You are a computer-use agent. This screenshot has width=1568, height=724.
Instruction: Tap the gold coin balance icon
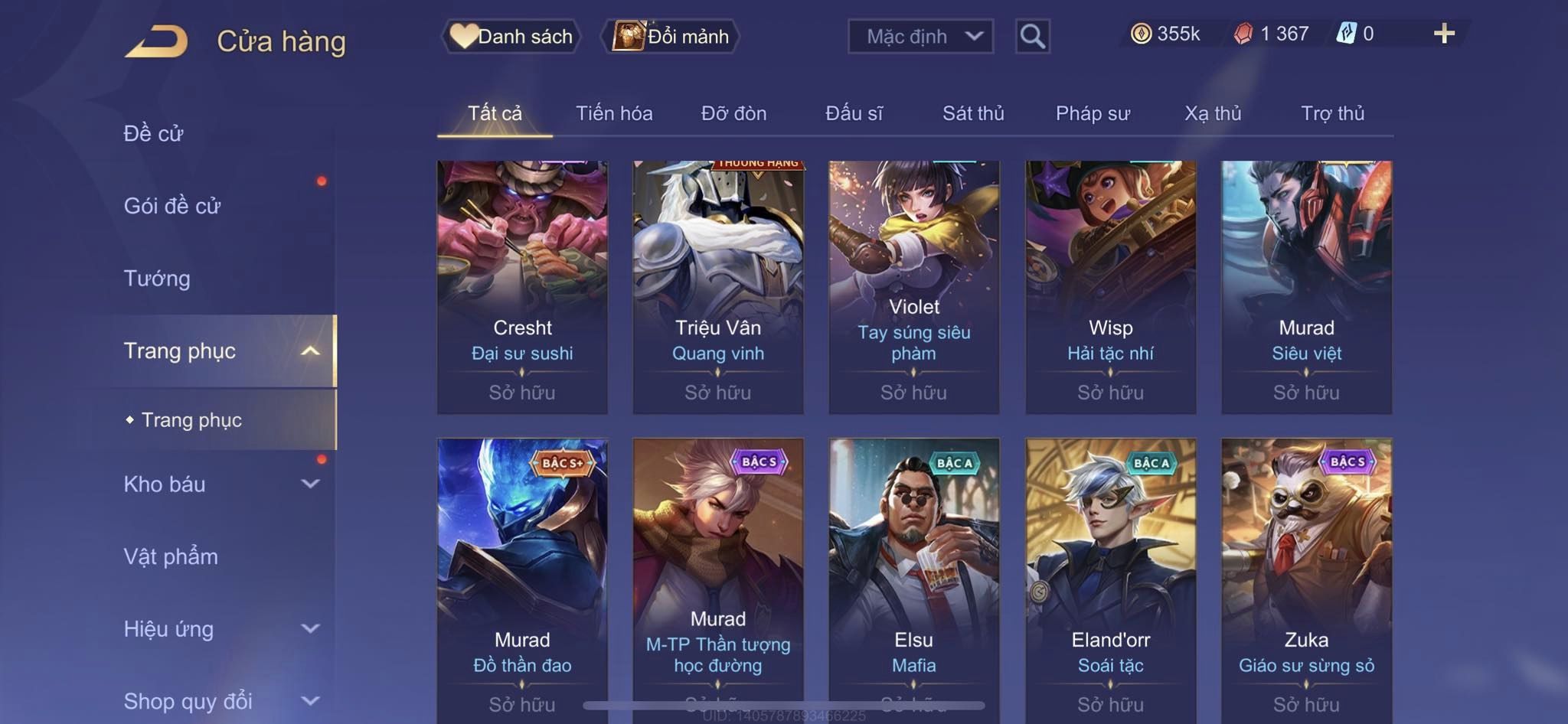1141,34
